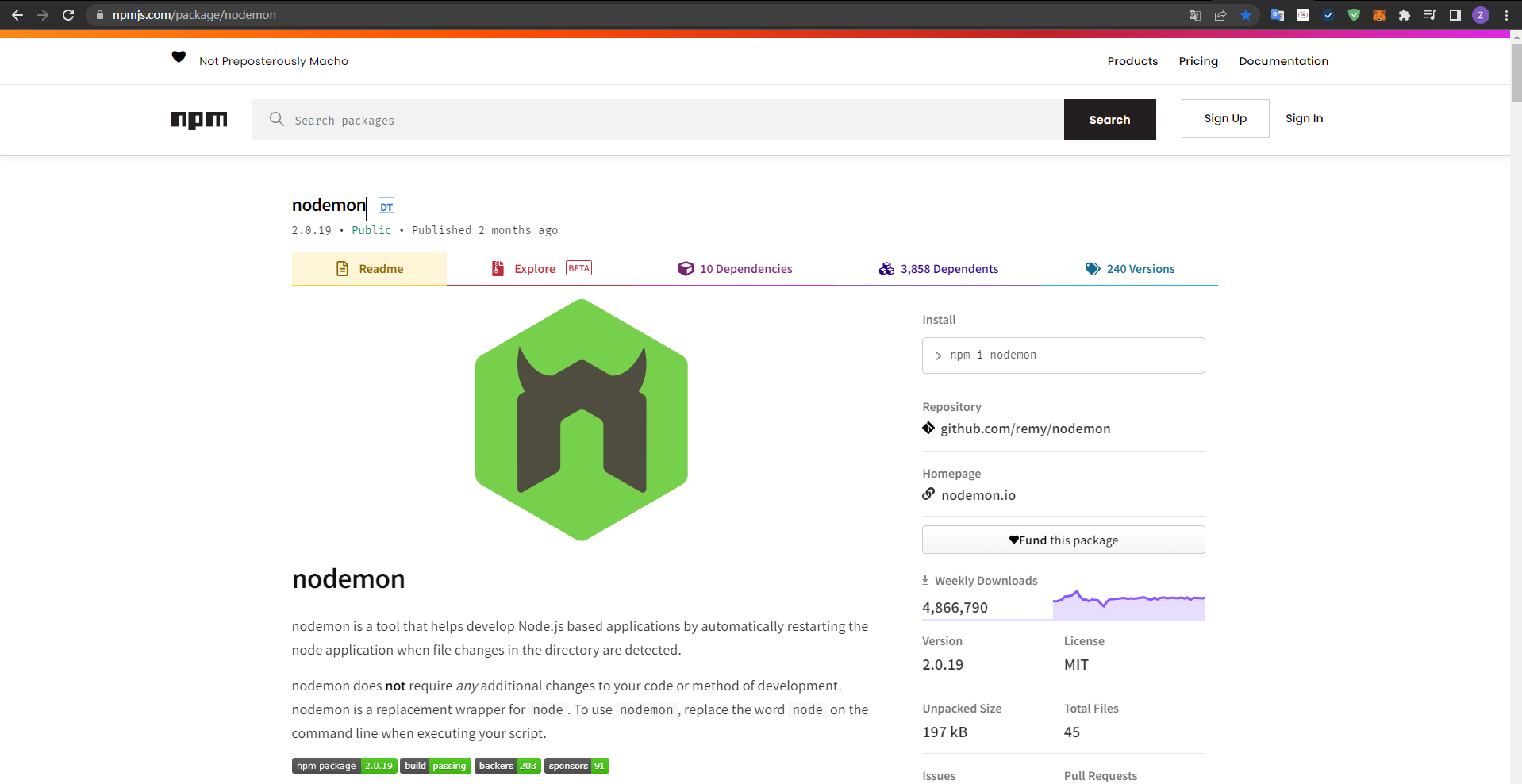Click the 'Published 2 months ago' text
1522x784 pixels.
pyautogui.click(x=485, y=230)
